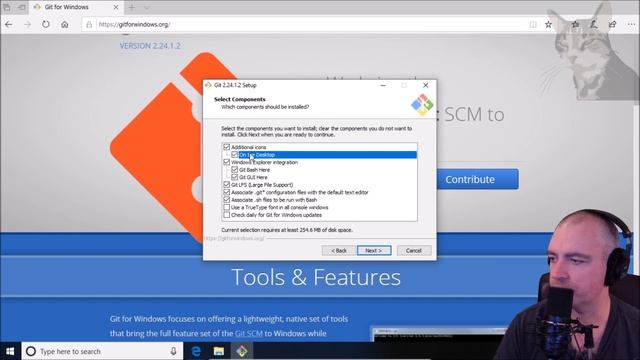The height and width of the screenshot is (360, 640).
Task: Enable TrueType font in console windows
Action: coord(227,207)
